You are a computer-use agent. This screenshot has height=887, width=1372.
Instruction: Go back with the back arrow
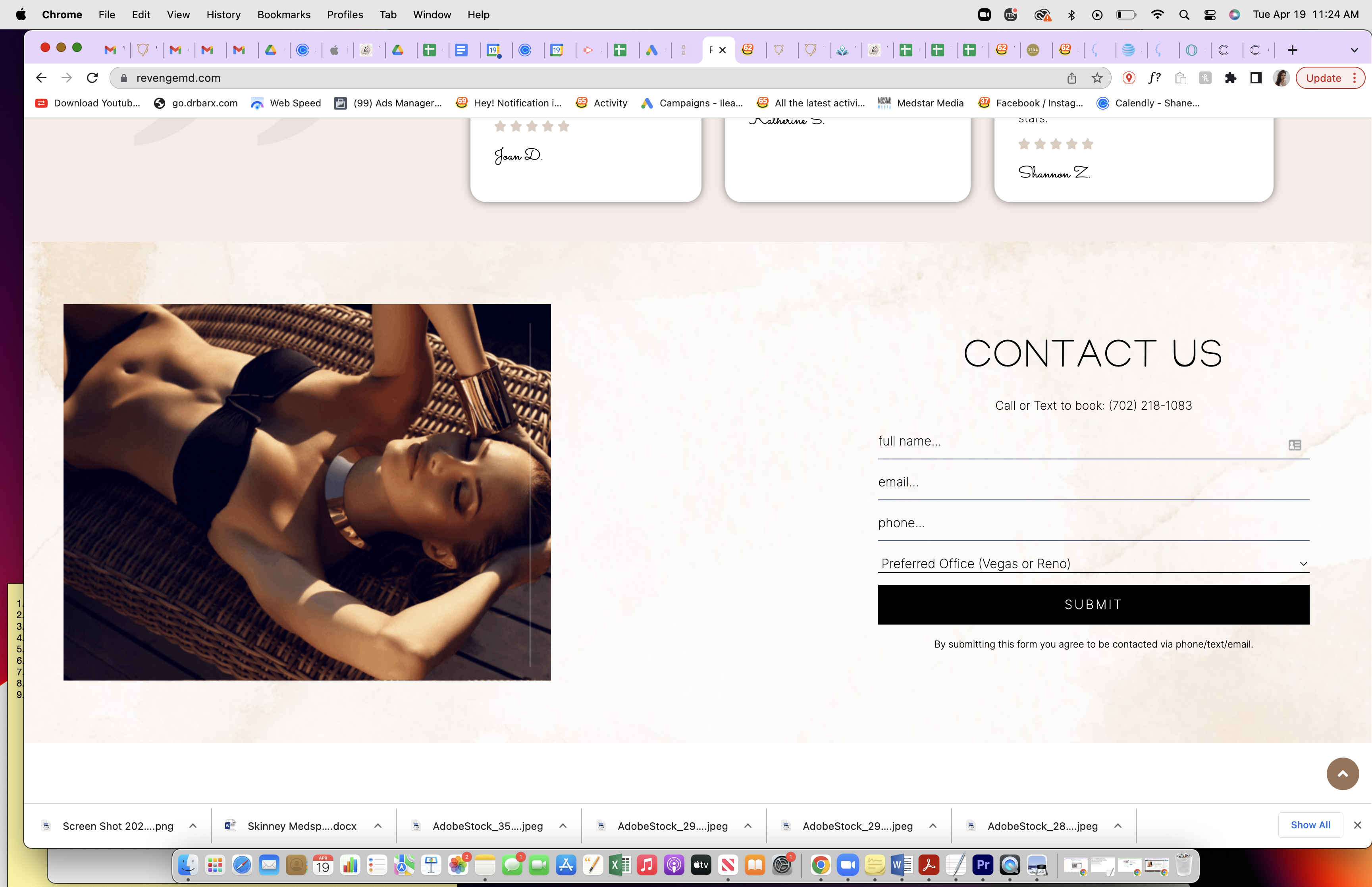[x=41, y=78]
